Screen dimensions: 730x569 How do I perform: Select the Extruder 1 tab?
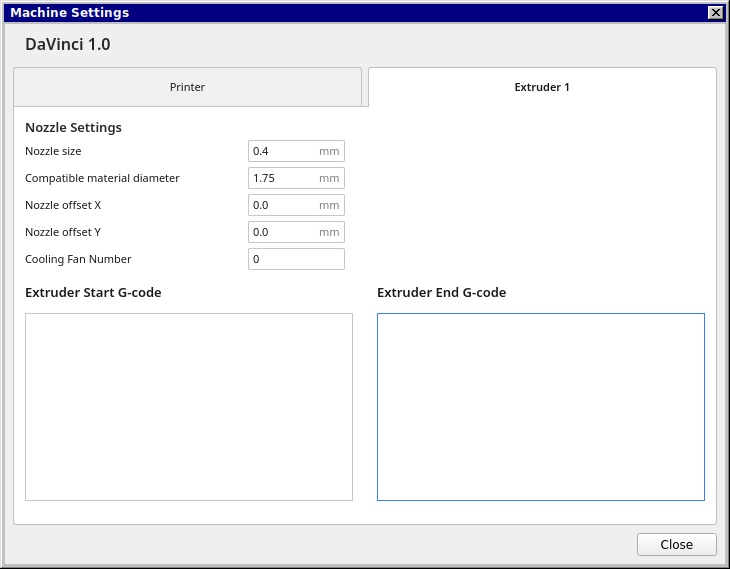(x=542, y=87)
